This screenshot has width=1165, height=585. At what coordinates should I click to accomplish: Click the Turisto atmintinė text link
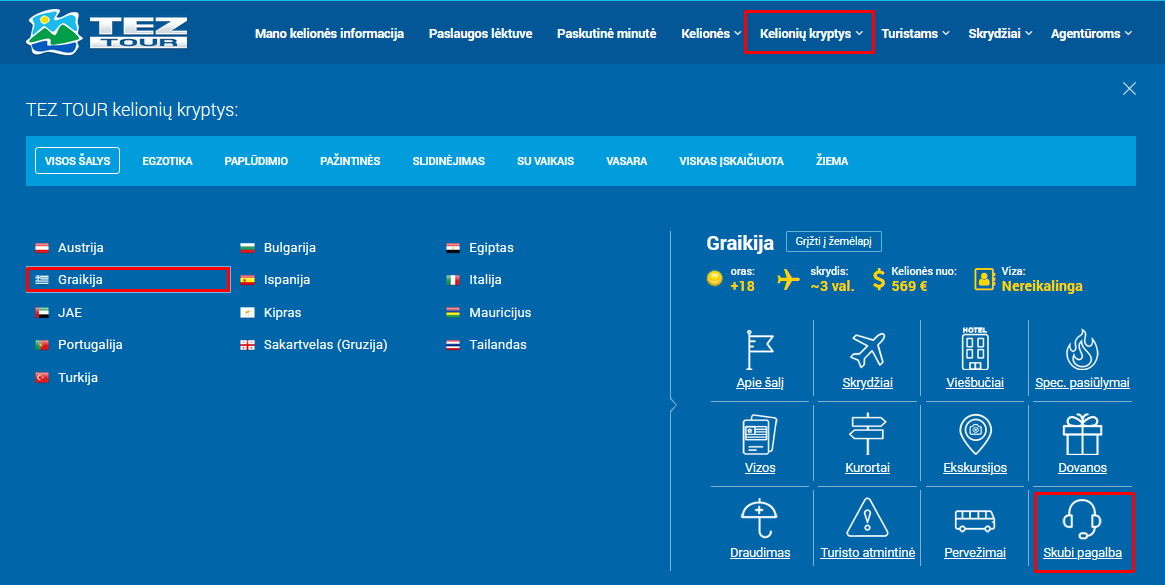point(867,552)
